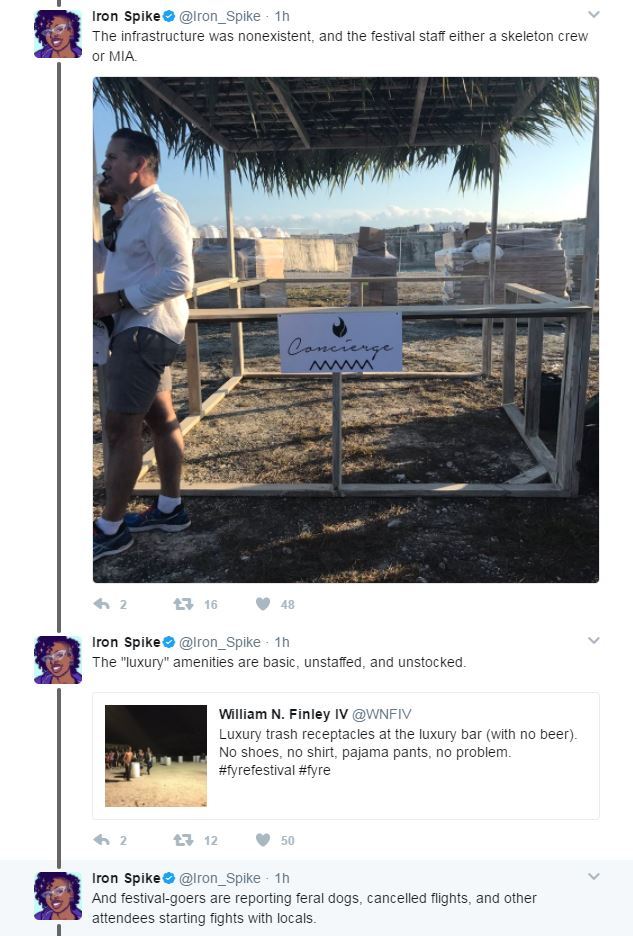Open the 1h timestamp on second tweet
Screen dimensions: 633x936
click(x=282, y=642)
